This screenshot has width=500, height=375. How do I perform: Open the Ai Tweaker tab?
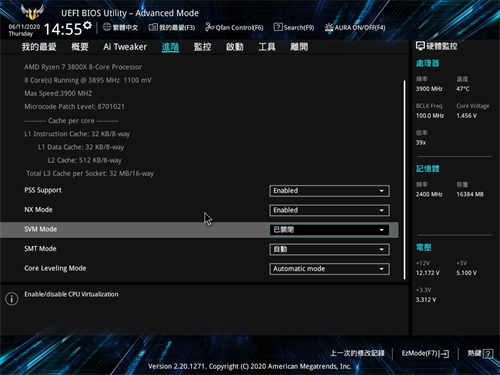click(x=125, y=47)
